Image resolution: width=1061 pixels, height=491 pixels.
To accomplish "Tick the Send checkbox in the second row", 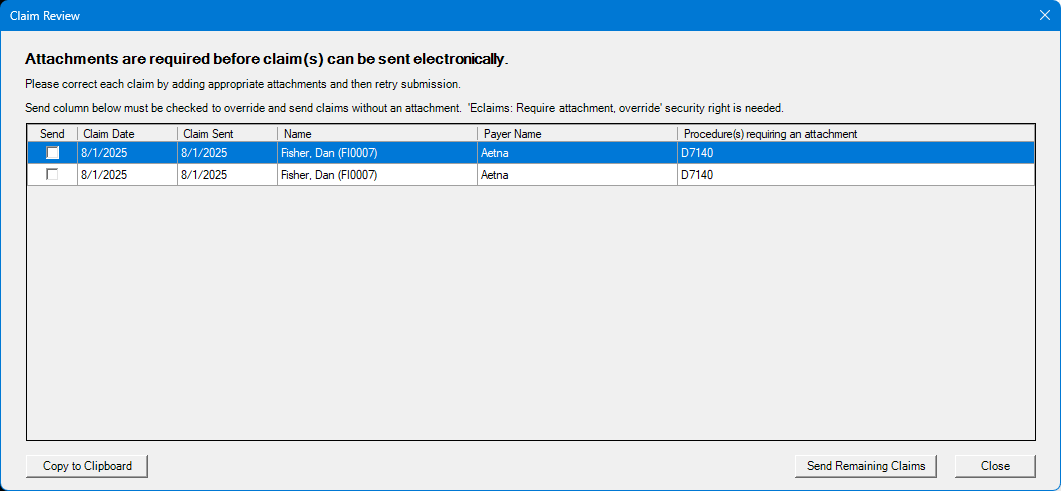I will (52, 174).
